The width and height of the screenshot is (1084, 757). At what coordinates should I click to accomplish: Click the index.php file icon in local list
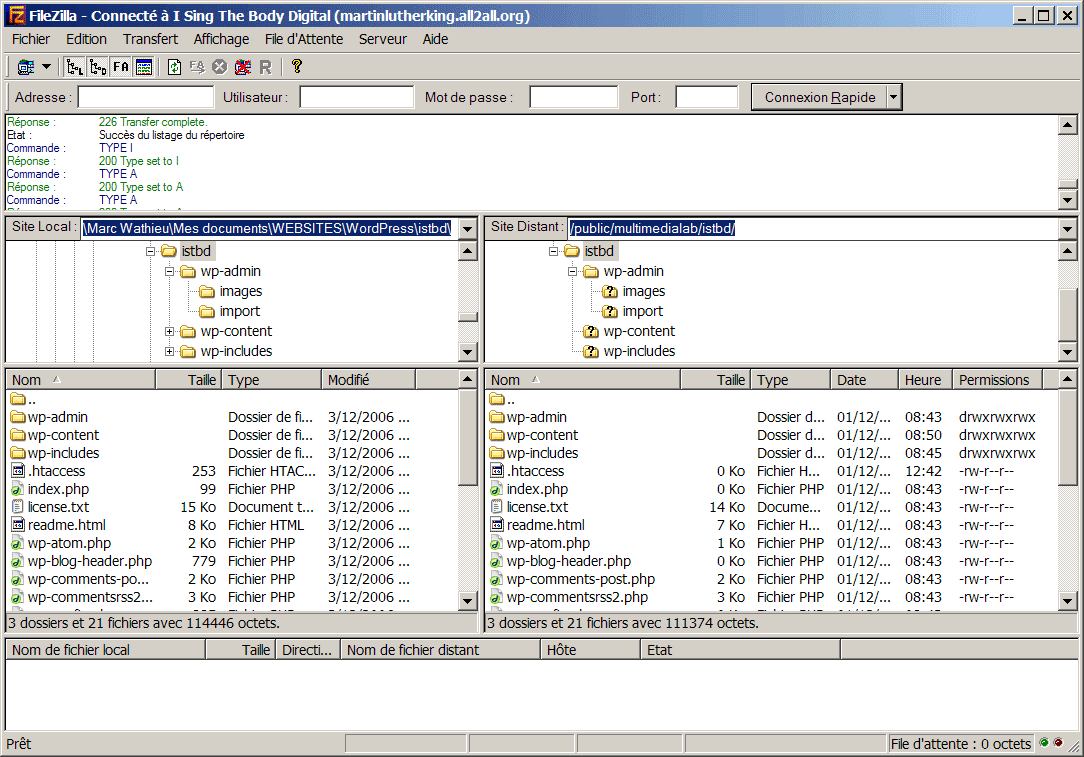(18, 489)
